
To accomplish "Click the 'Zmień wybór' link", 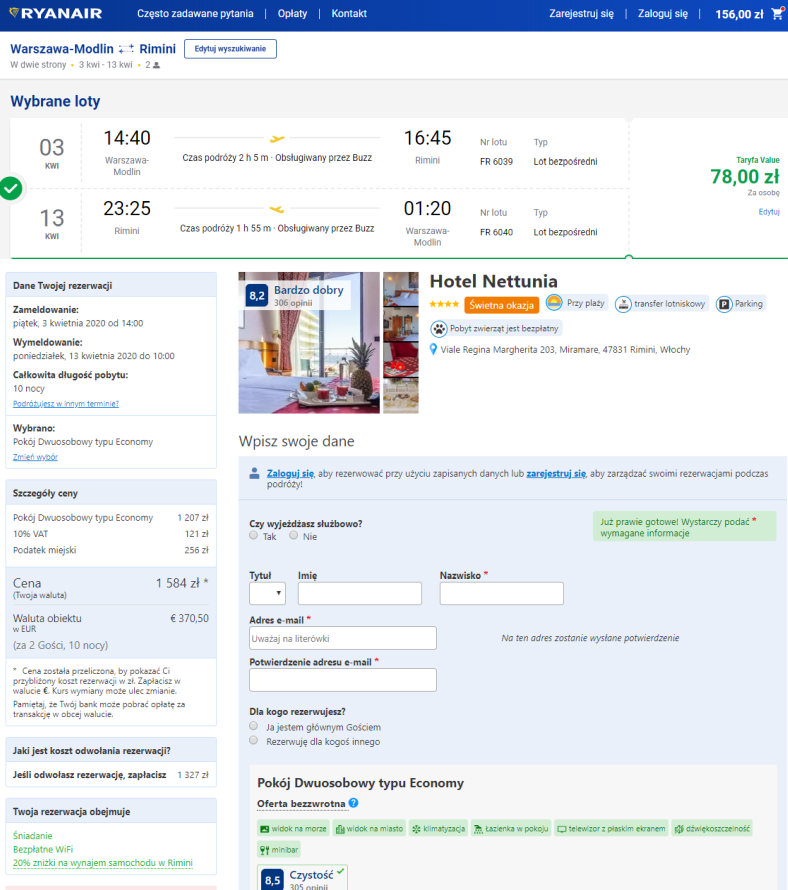I will [35, 456].
